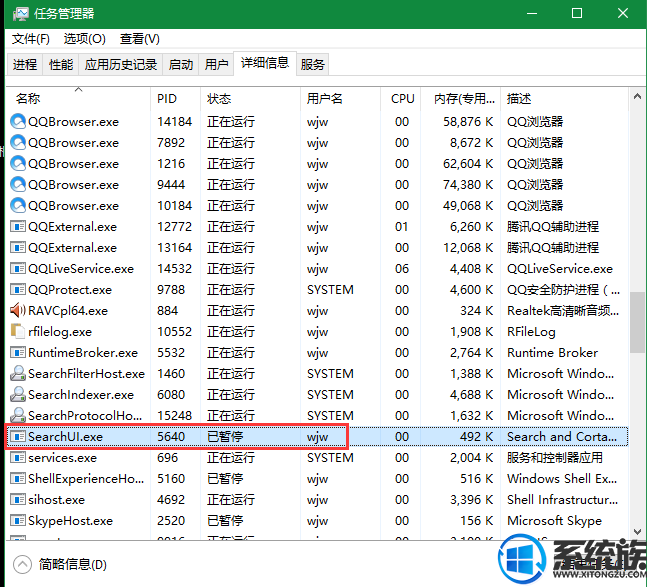Click the QQBrowser.exe icon for PID 7892

click(18, 143)
